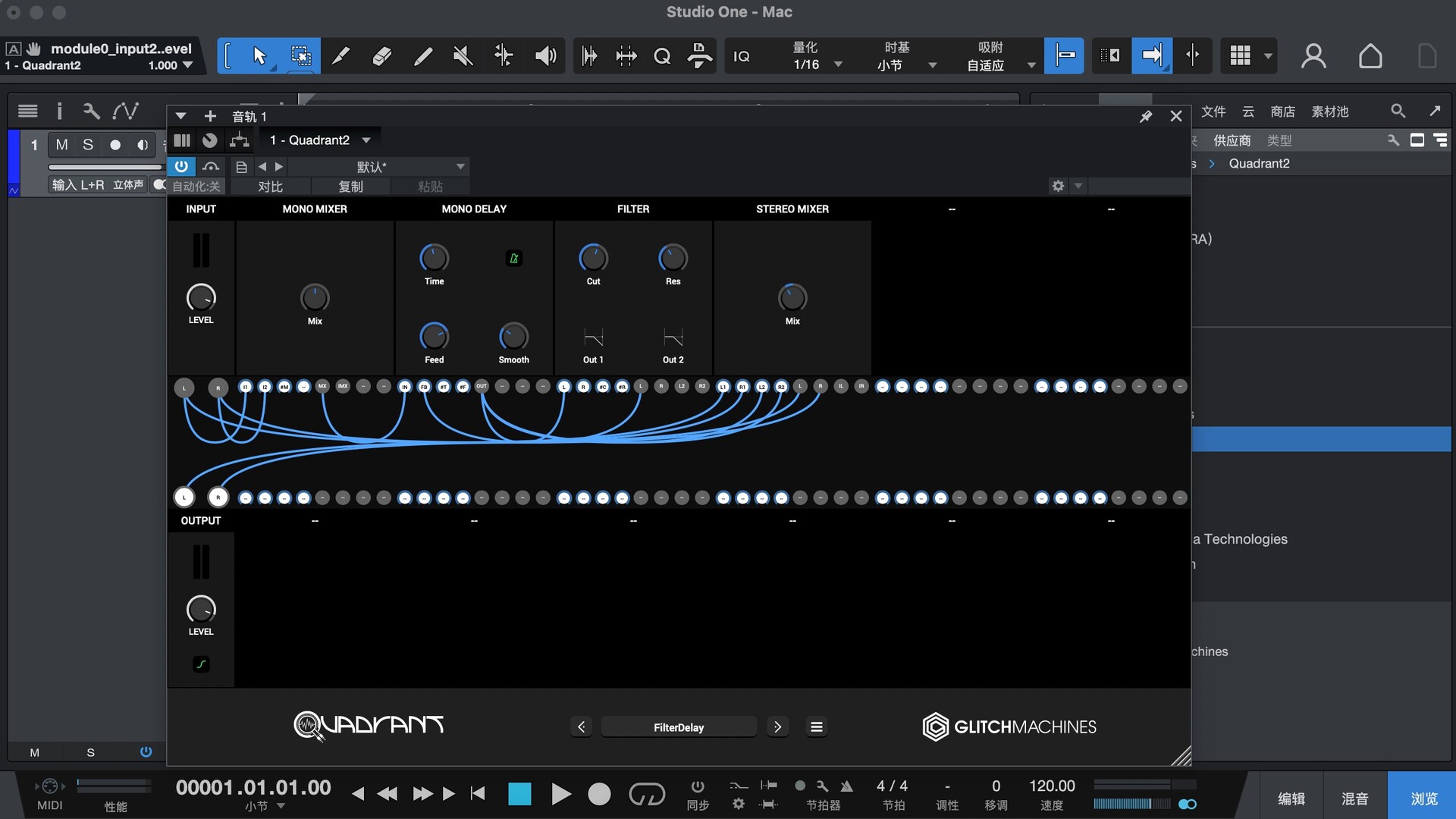Expand the 默认* preset dropdown
This screenshot has height=819, width=1456.
click(460, 166)
